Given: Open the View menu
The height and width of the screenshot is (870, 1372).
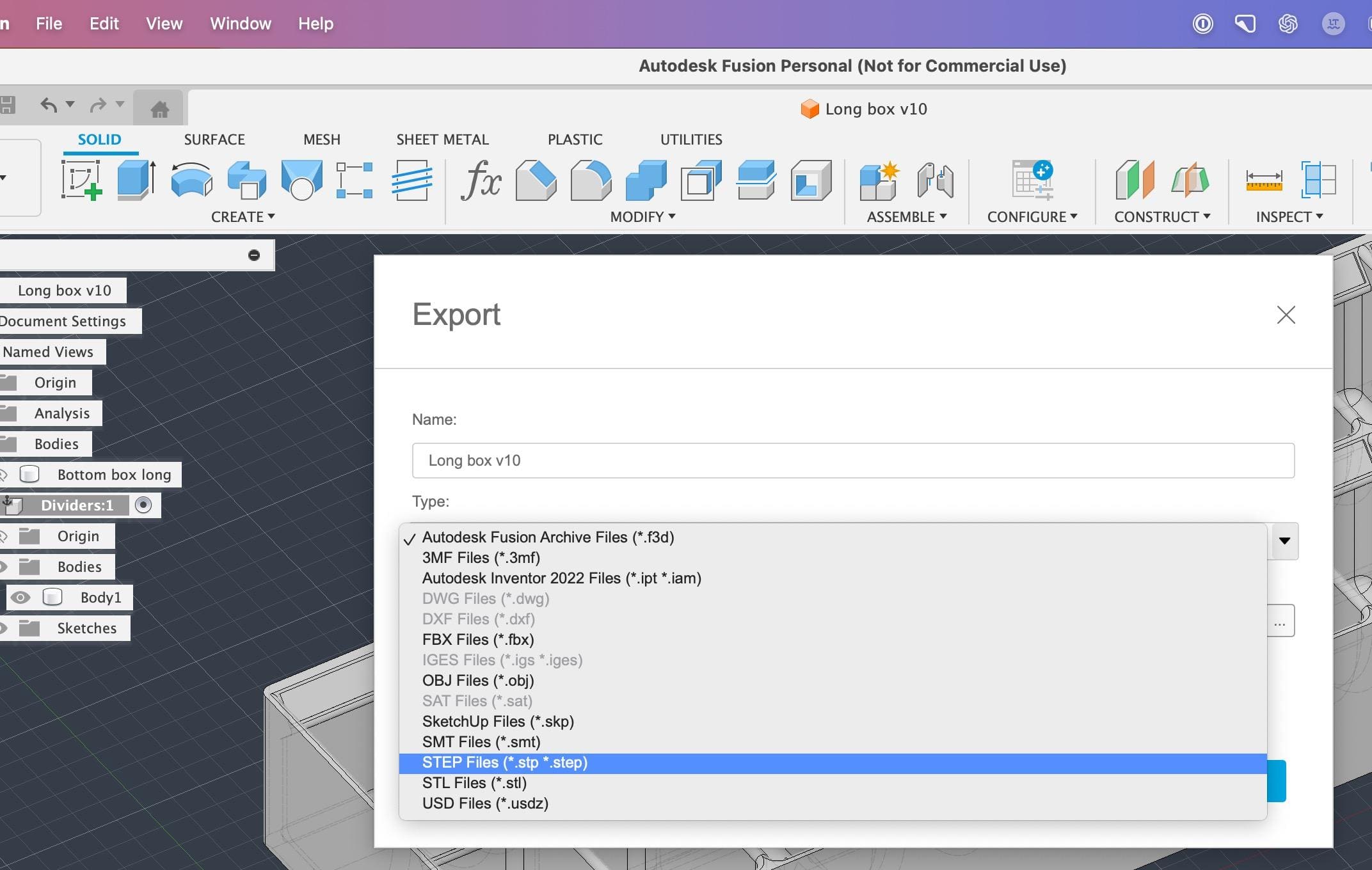Looking at the screenshot, I should [164, 24].
